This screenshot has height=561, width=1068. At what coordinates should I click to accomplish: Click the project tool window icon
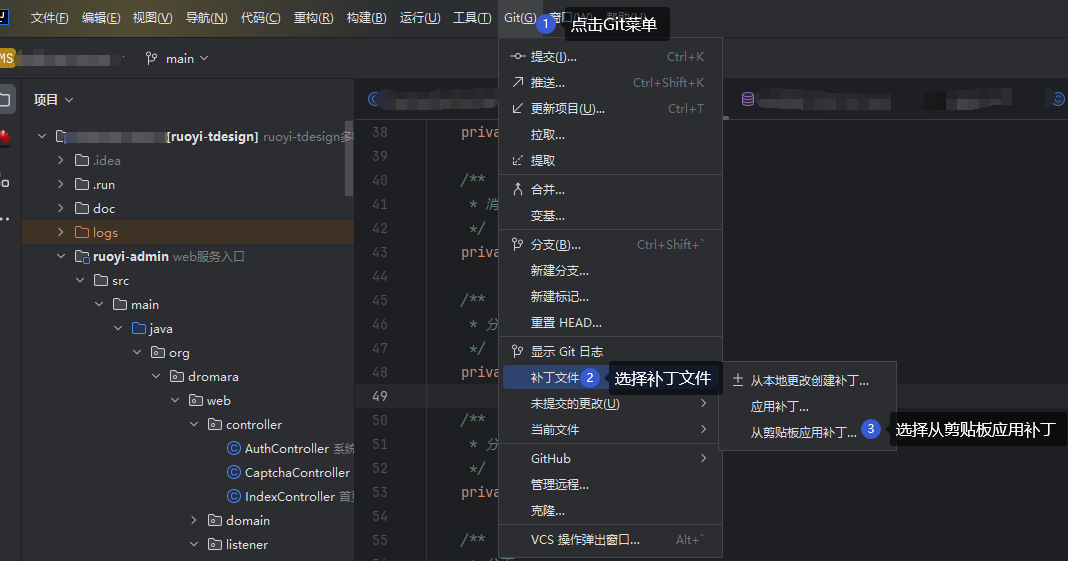click(5, 100)
